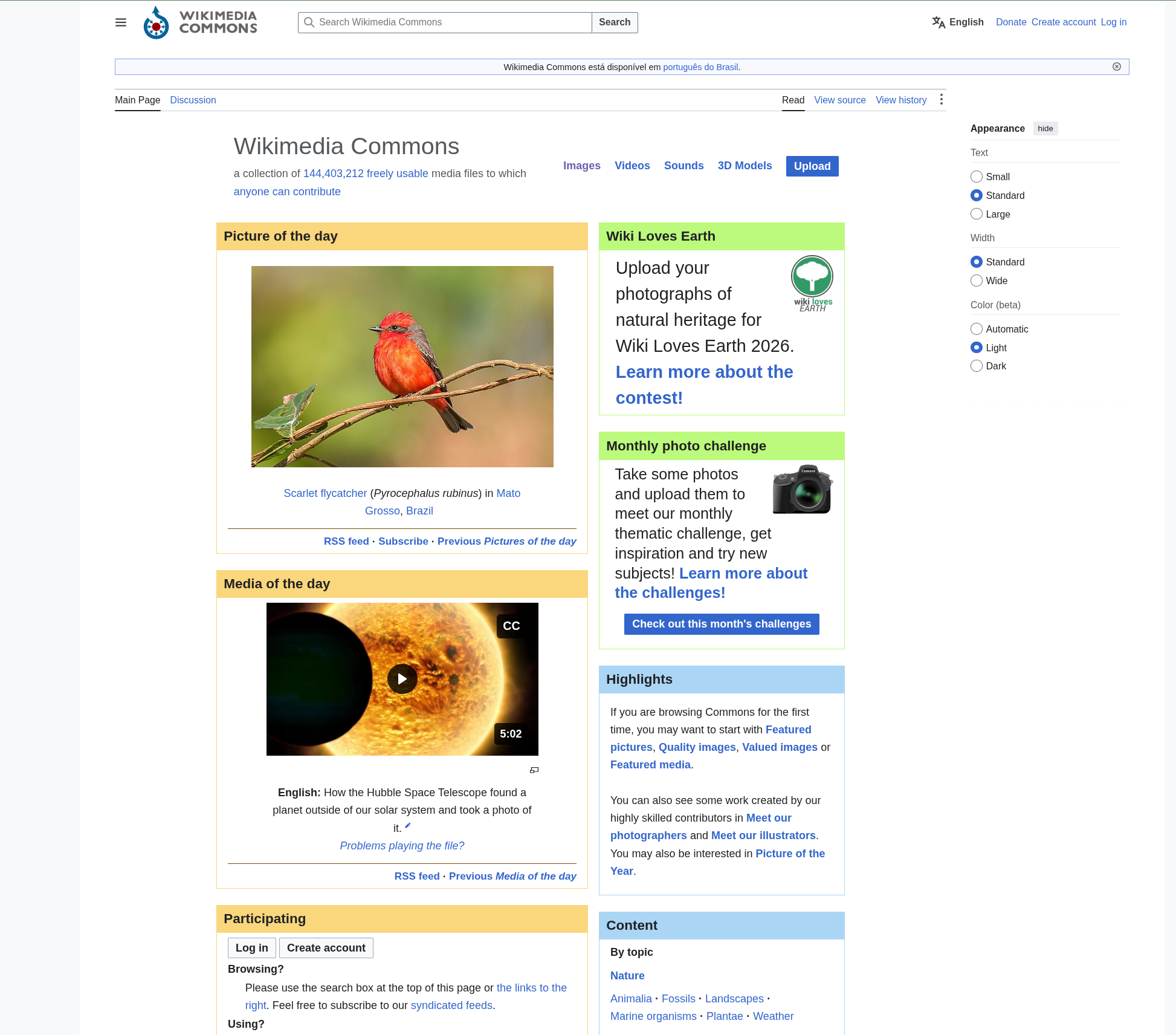
Task: Click the blue Upload button
Action: click(x=812, y=166)
